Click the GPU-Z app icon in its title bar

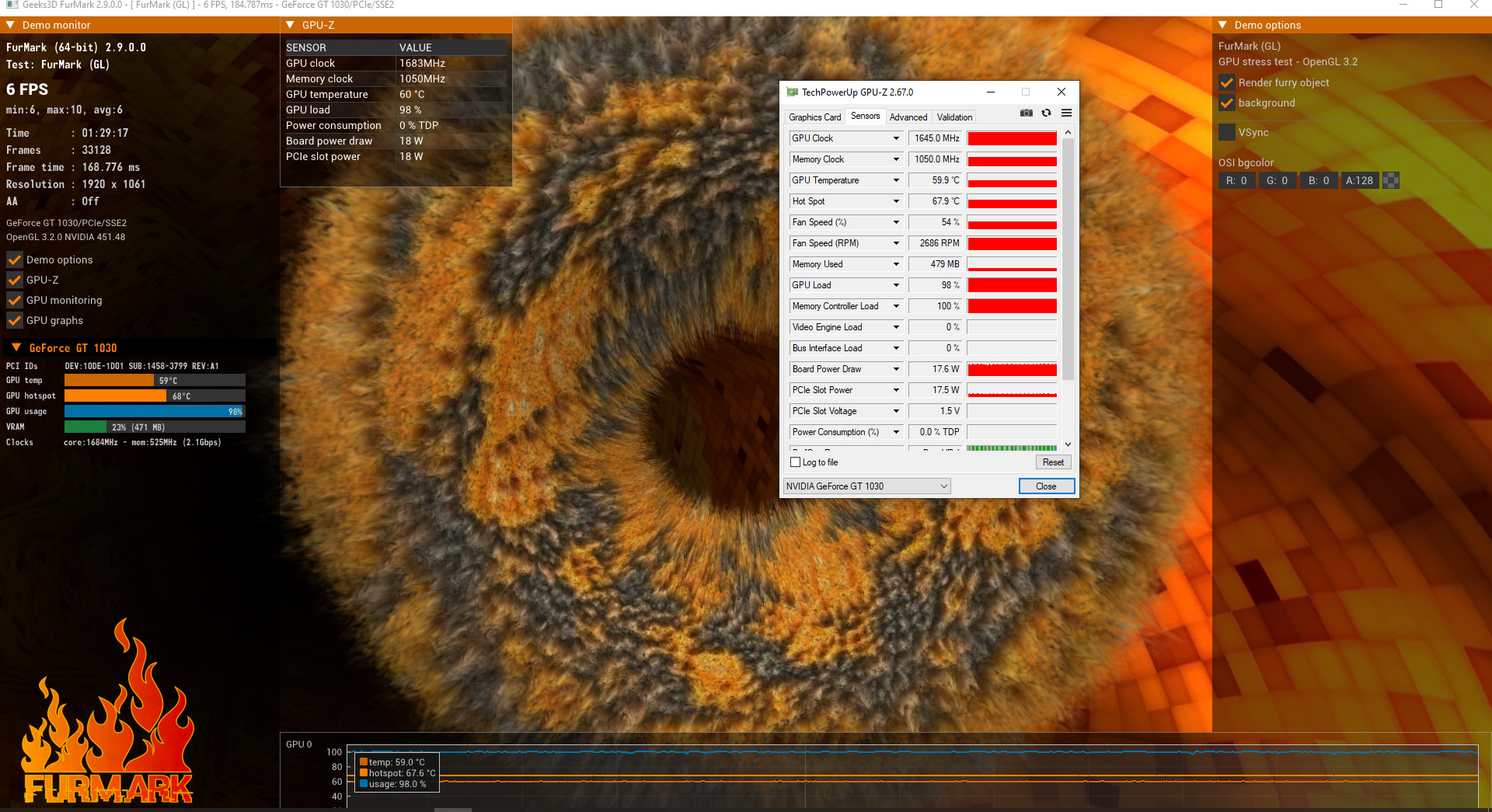pos(793,92)
